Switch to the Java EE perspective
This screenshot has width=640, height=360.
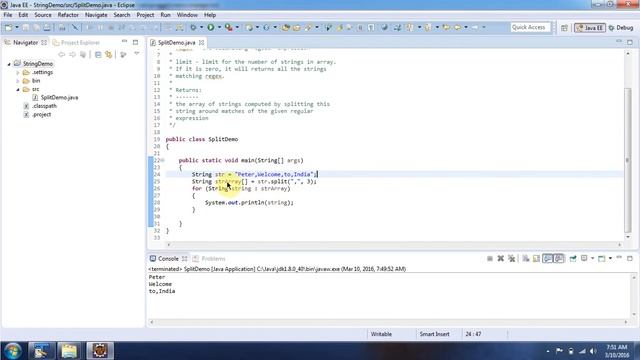click(x=590, y=27)
